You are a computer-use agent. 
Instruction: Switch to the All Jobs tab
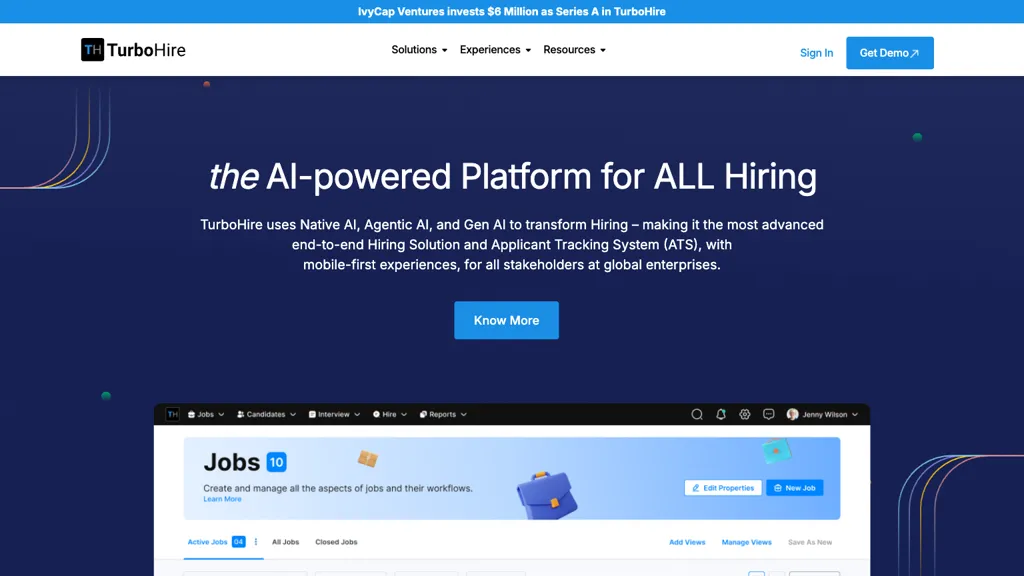[285, 542]
